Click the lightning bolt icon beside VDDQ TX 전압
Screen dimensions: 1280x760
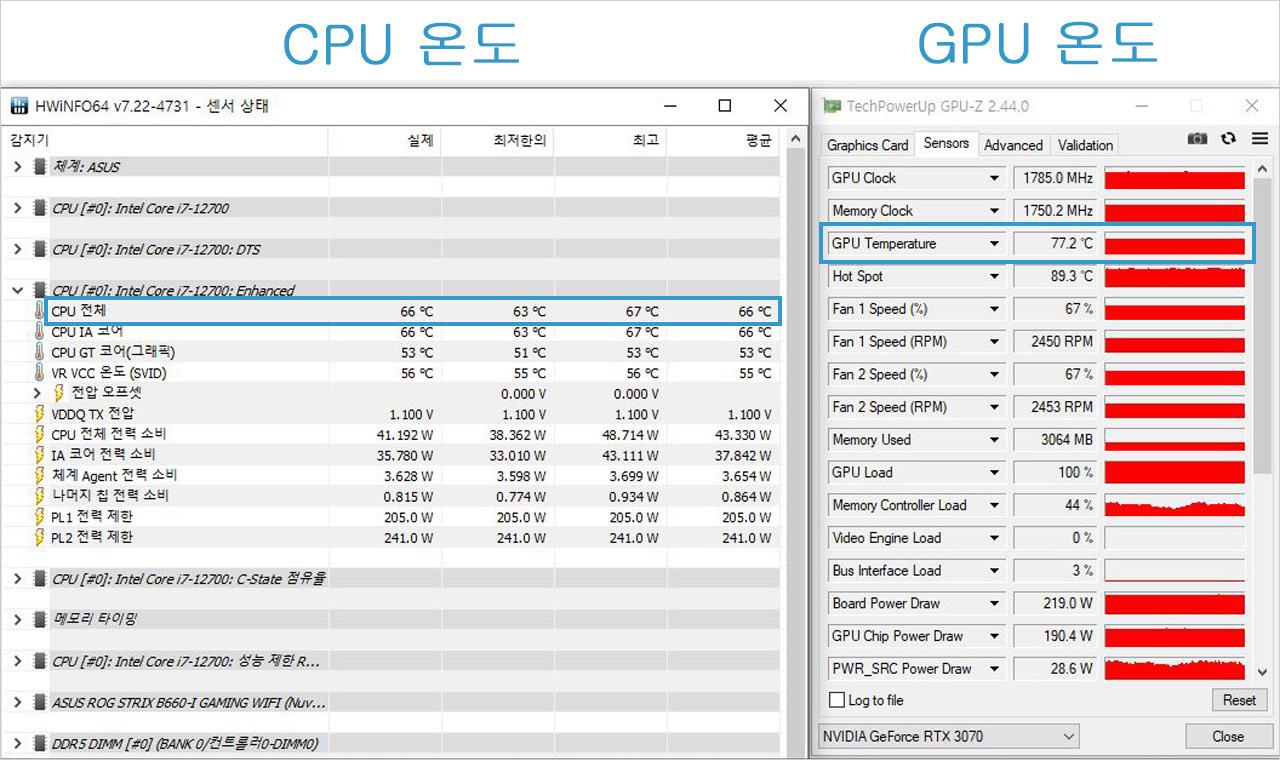pos(42,413)
